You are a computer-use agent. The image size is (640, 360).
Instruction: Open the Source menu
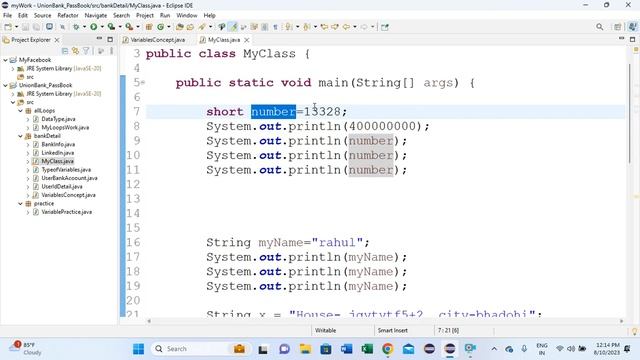pyautogui.click(x=42, y=16)
